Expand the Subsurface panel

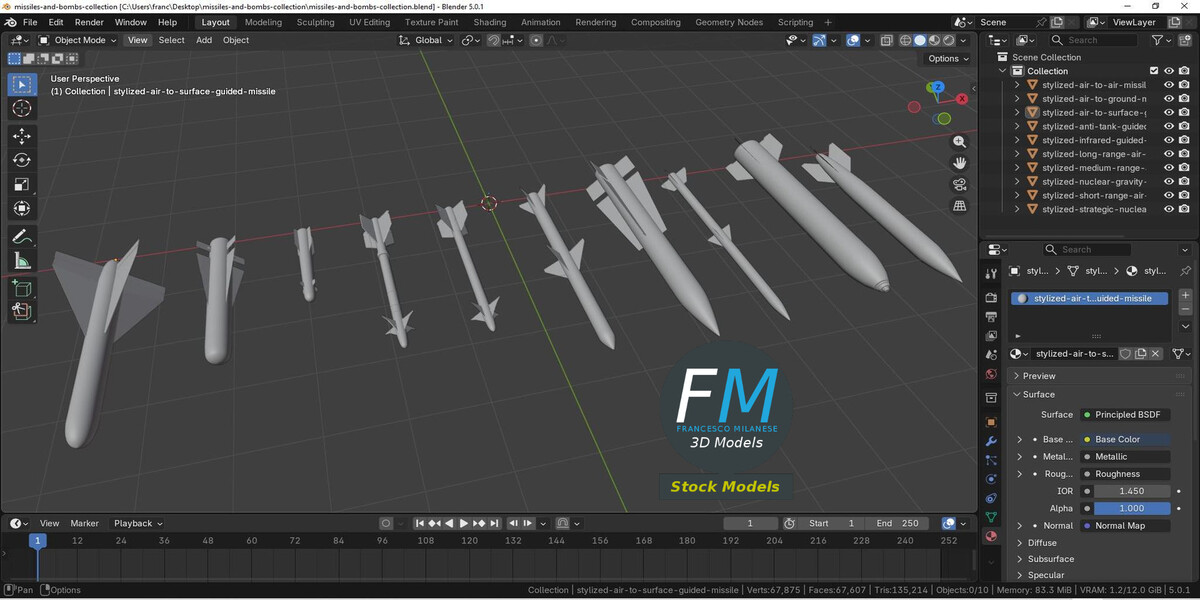tap(1050, 559)
